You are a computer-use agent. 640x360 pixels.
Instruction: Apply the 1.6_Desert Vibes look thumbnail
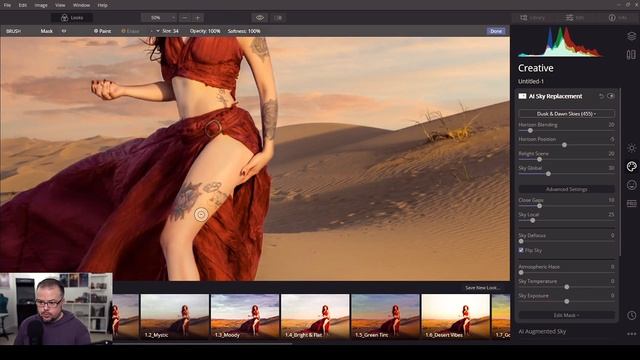(x=456, y=316)
